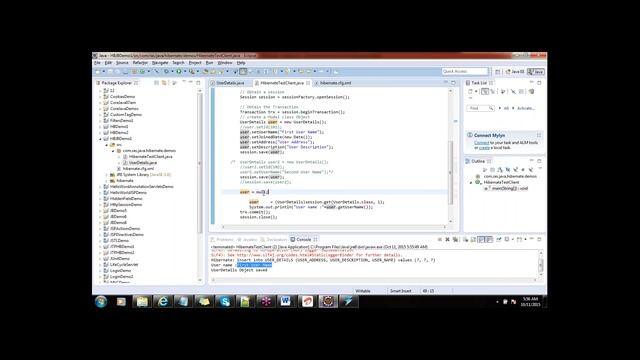640x360 pixels.
Task: Open the File menu
Action: [x=97, y=63]
